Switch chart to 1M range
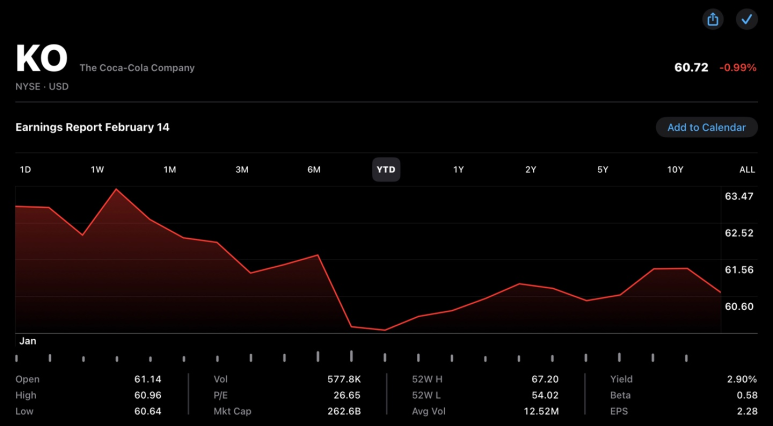Screen dimensions: 773x426 [170, 170]
